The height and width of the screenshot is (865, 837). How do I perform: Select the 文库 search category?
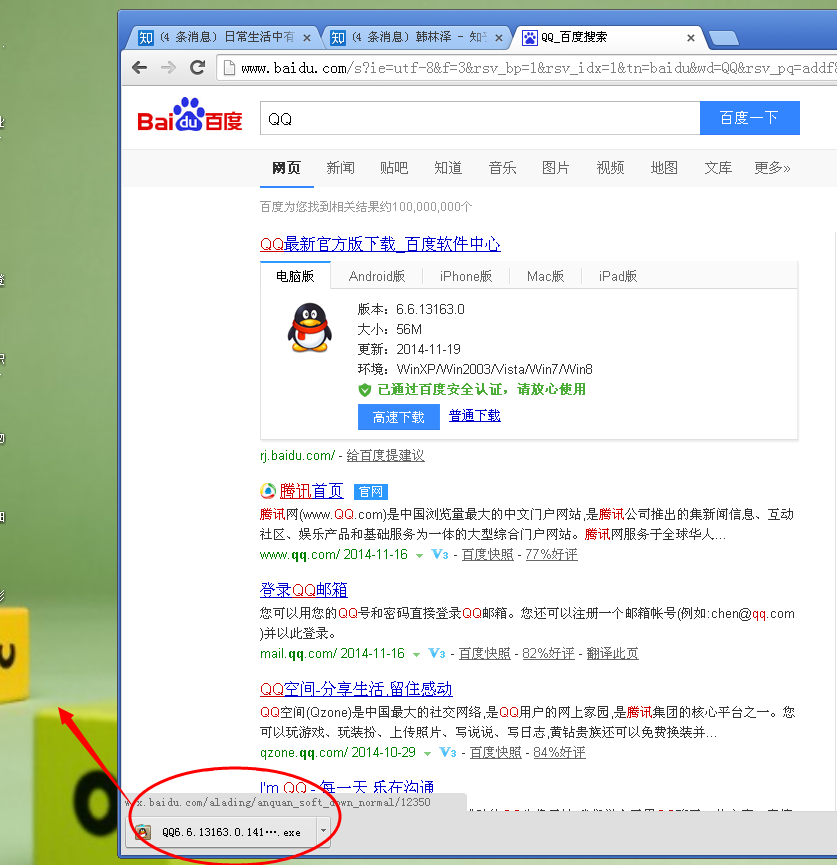click(718, 168)
